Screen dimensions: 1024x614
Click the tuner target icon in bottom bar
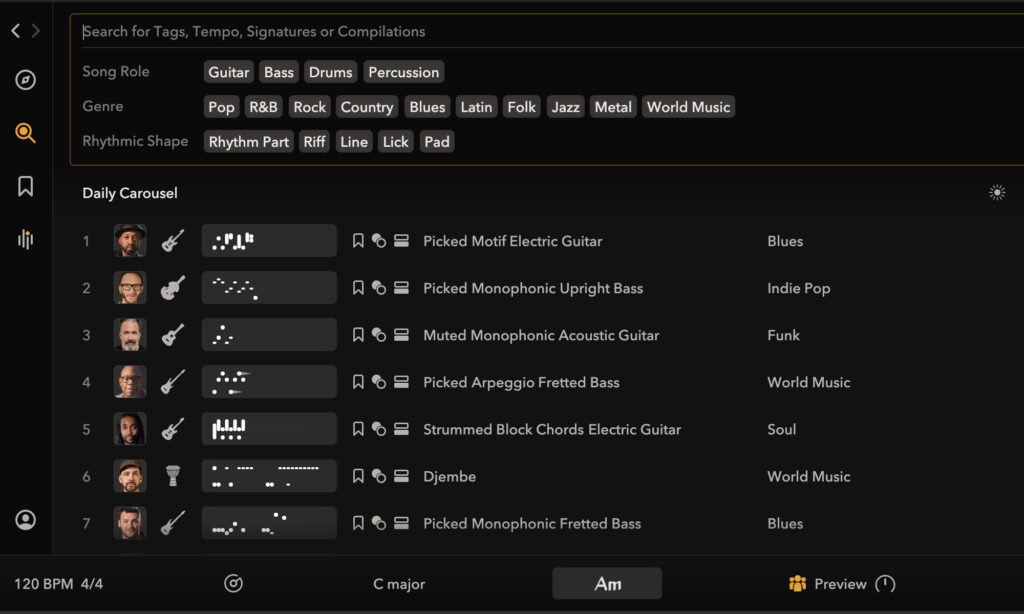click(233, 584)
